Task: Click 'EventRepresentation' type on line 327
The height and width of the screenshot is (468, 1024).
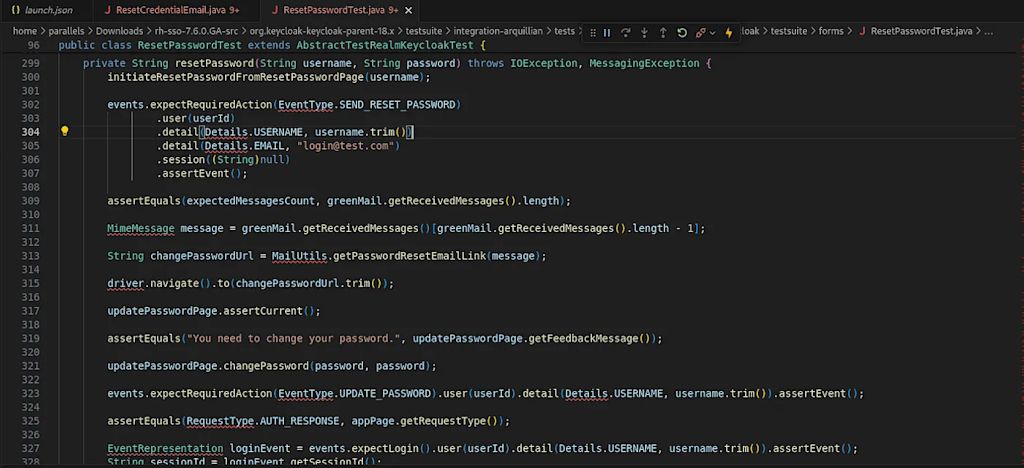Action: point(165,448)
